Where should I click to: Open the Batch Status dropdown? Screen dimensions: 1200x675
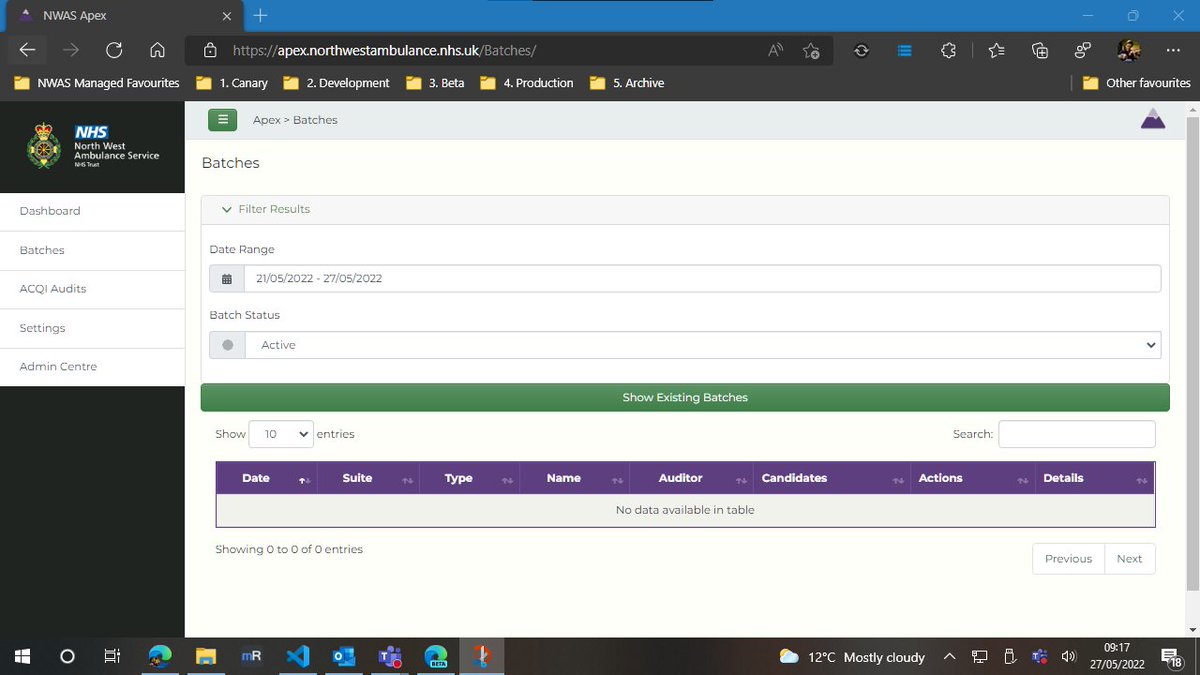703,345
